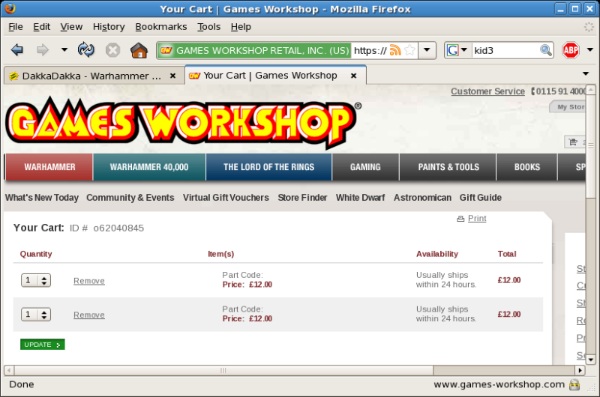Open the Books navigation tab
Image resolution: width=600 pixels, height=397 pixels.
[x=527, y=167]
